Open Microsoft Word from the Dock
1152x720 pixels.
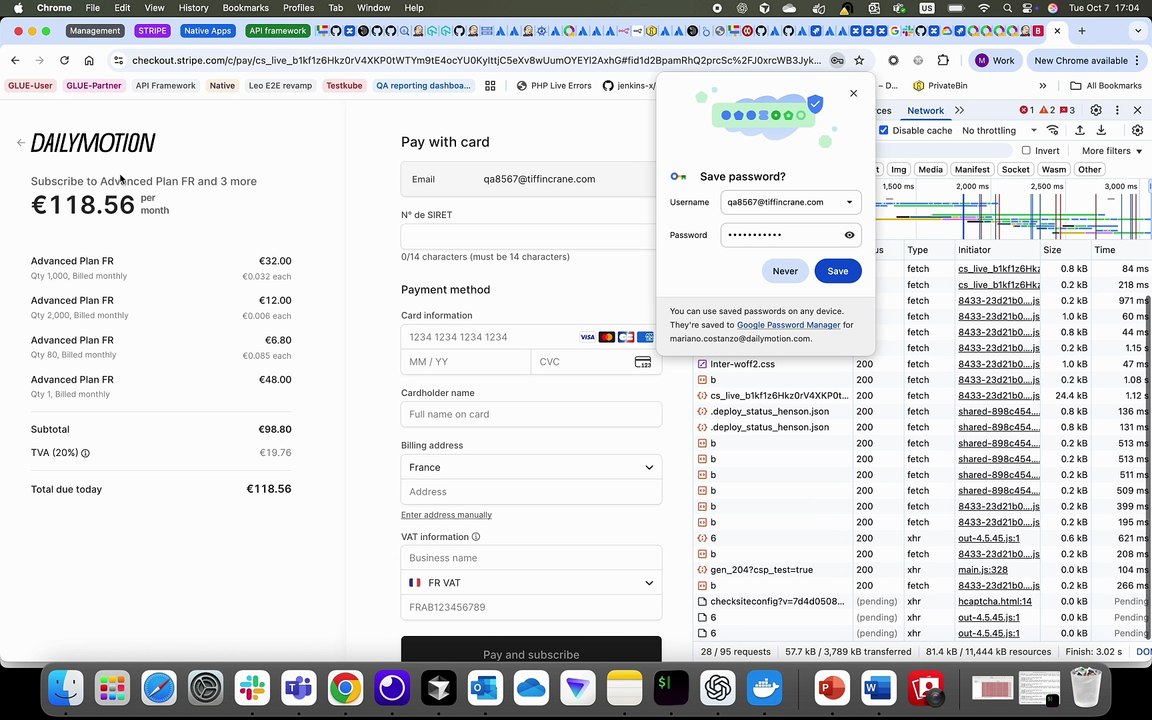[x=879, y=688]
